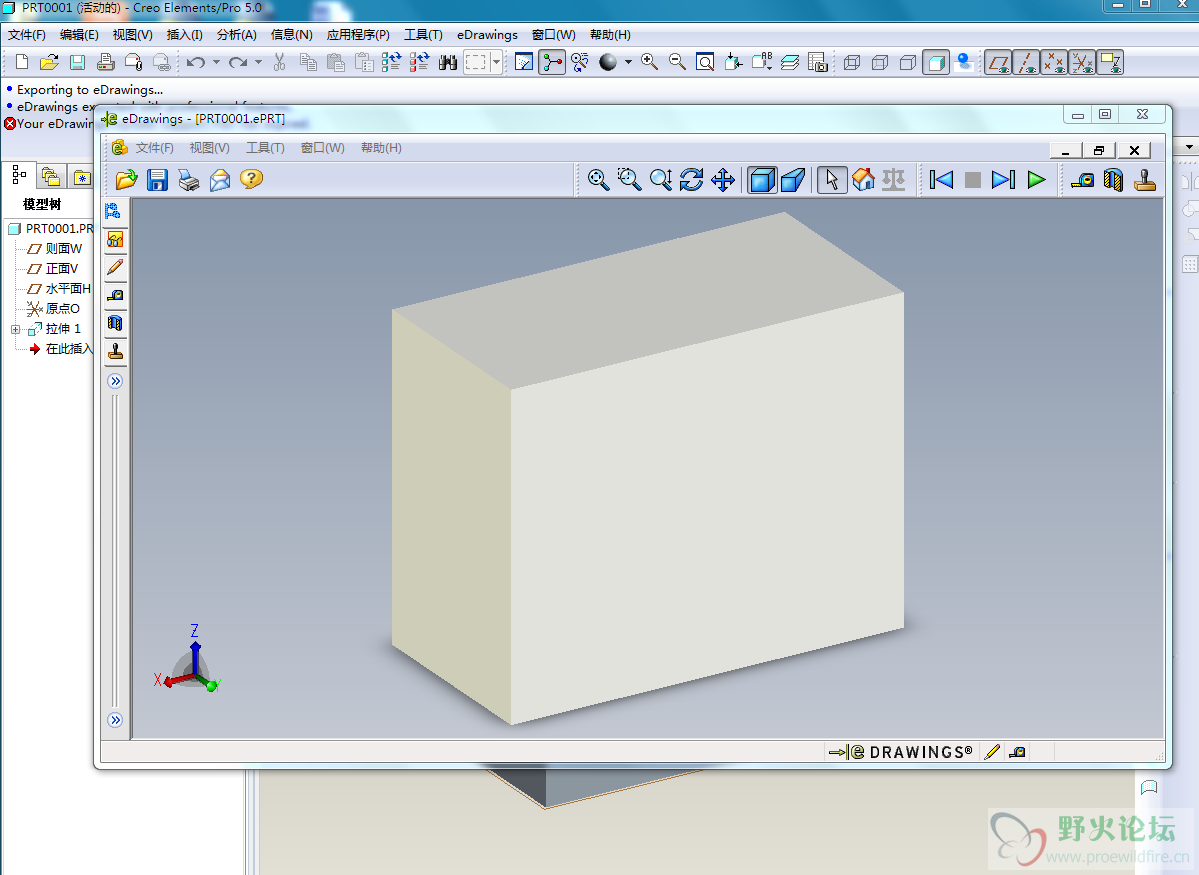Expand 拉伸 1 feature in model tree
Image resolution: width=1199 pixels, height=875 pixels.
point(15,330)
